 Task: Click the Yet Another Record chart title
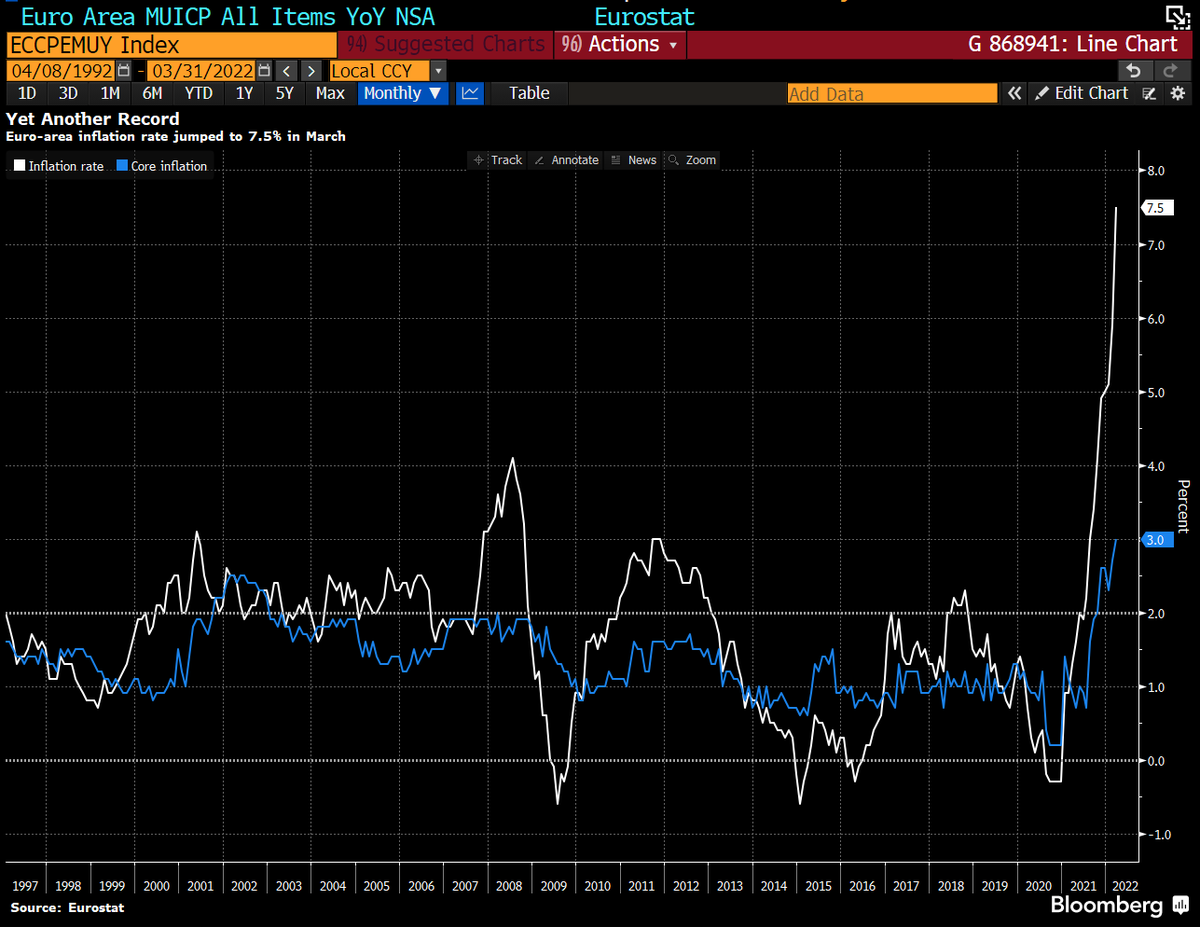93,119
